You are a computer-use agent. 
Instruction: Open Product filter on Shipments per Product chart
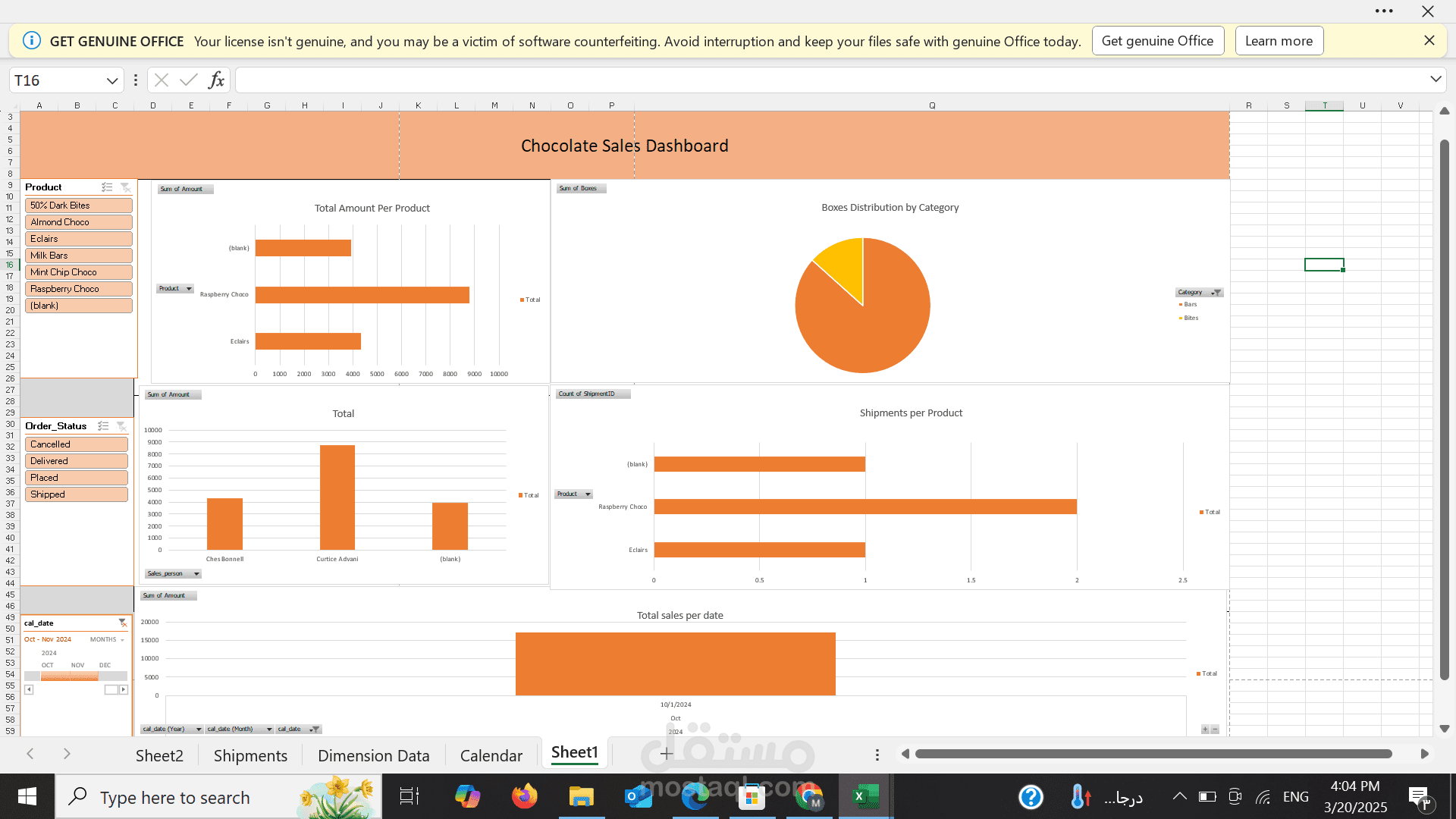(573, 494)
